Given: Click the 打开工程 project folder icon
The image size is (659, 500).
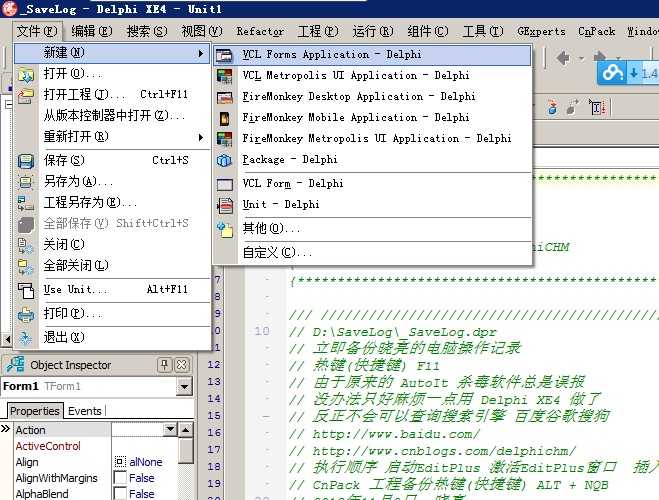Looking at the screenshot, I should (x=26, y=95).
